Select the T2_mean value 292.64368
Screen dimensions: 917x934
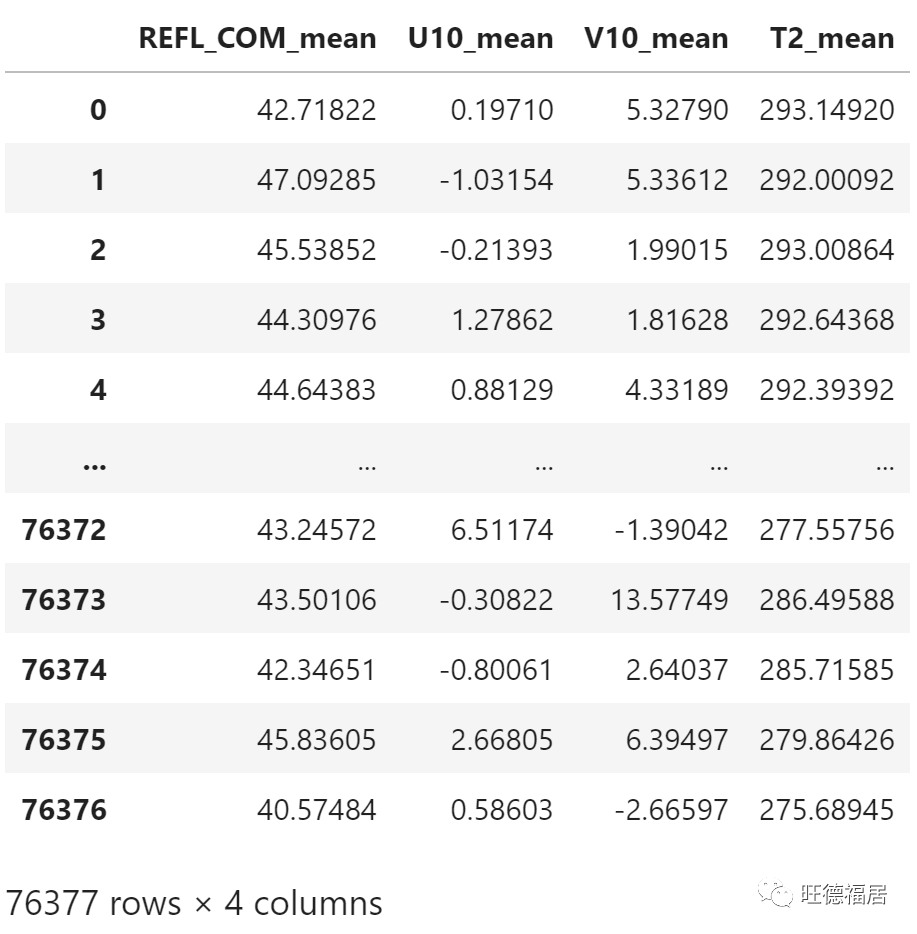[826, 320]
